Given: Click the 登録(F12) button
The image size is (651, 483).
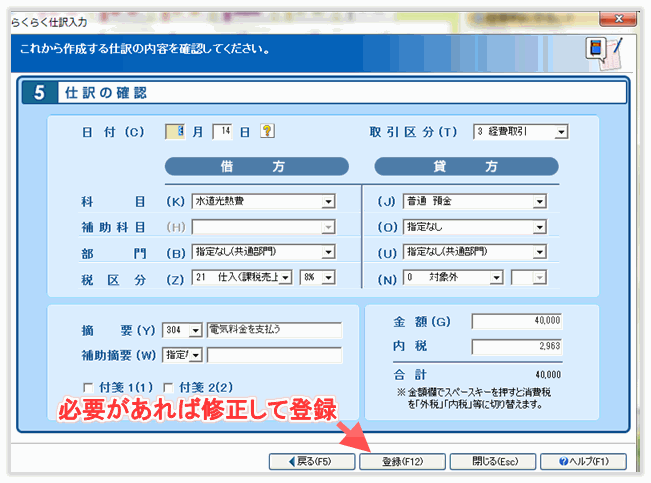Looking at the screenshot, I should [x=402, y=461].
